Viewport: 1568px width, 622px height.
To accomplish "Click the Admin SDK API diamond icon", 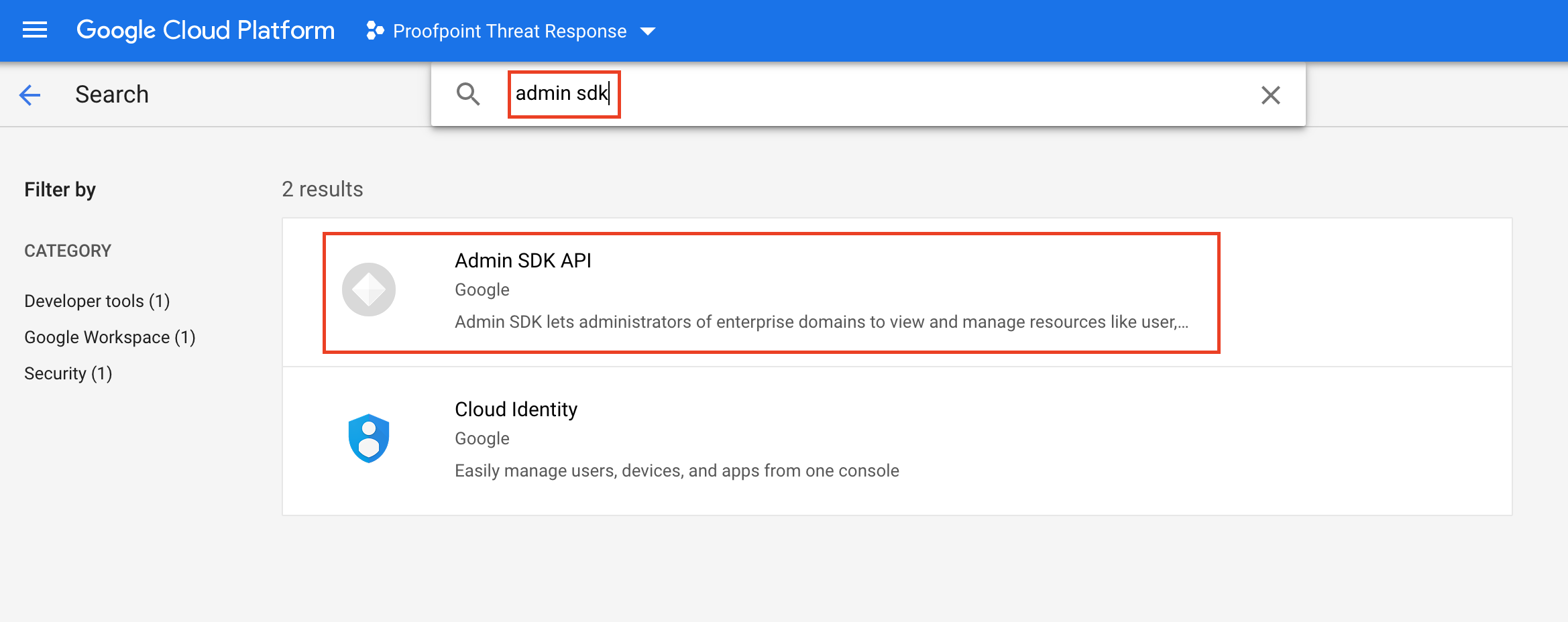I will [369, 290].
